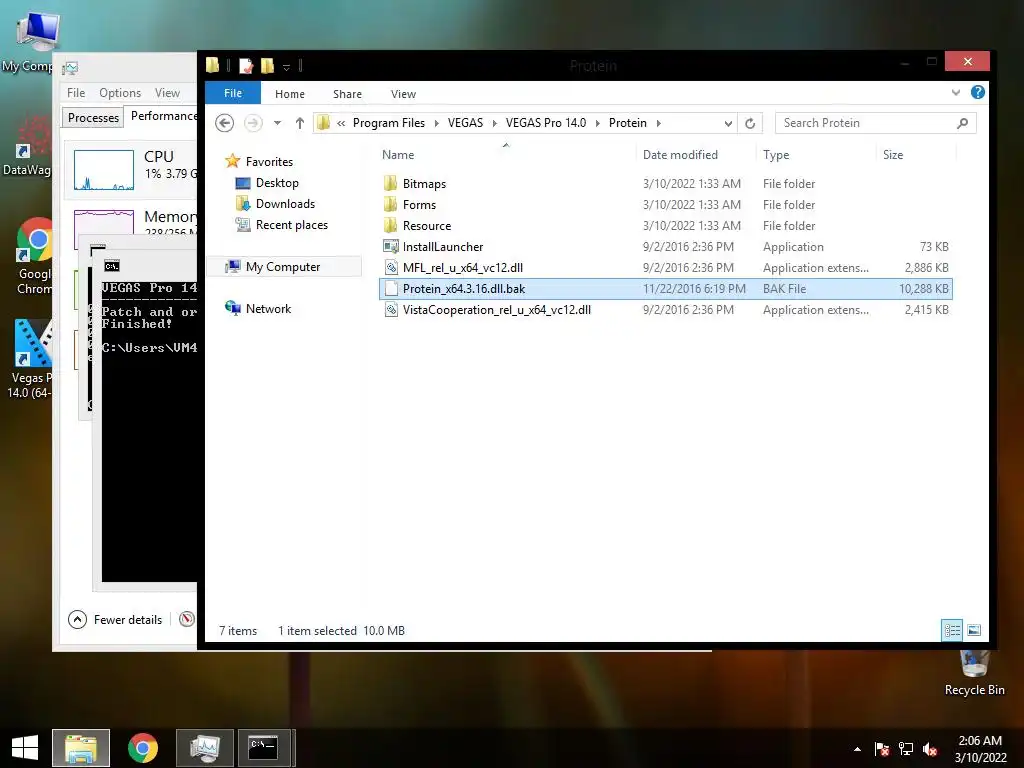1024x768 pixels.
Task: Open the Share ribbon tab
Action: (x=347, y=94)
